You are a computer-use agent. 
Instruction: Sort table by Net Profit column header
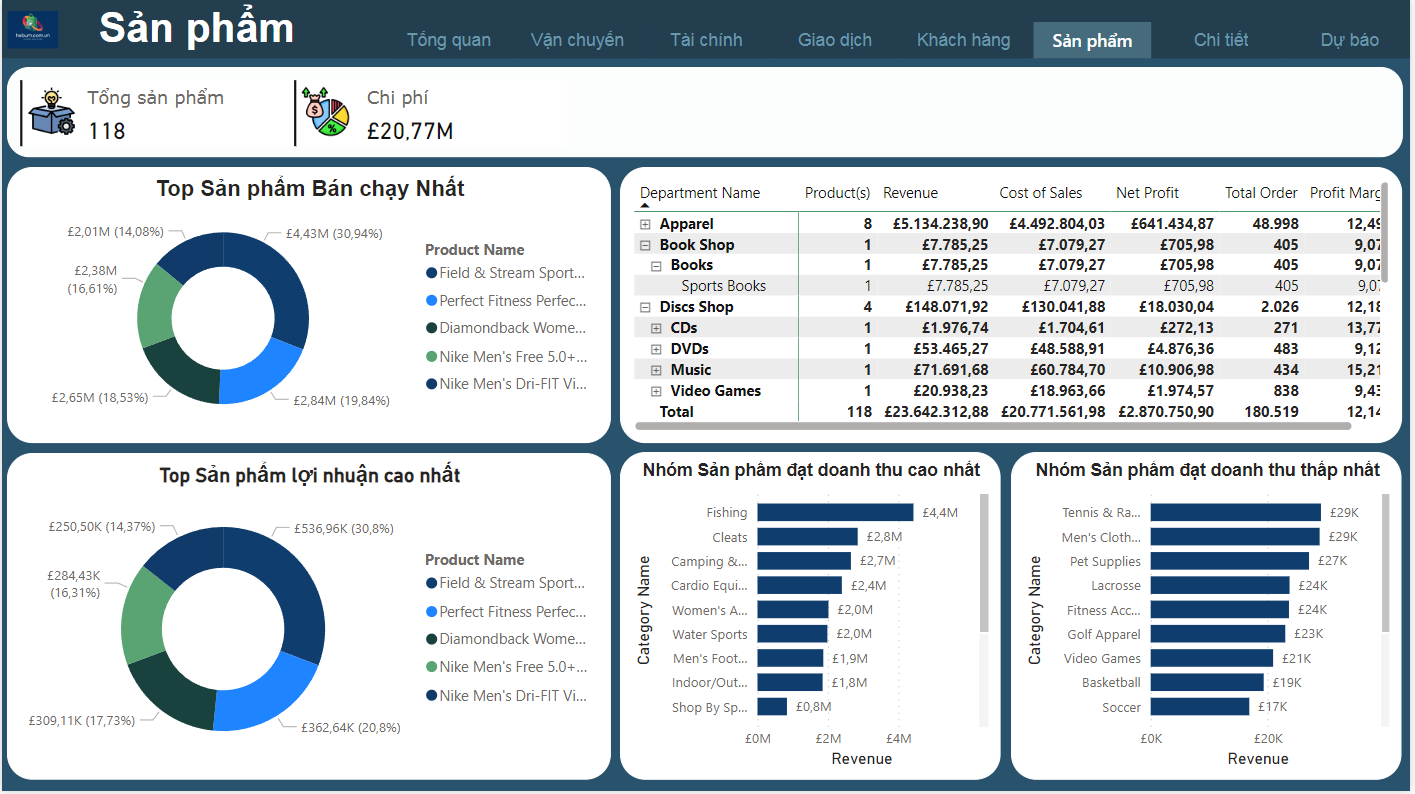[x=1147, y=193]
